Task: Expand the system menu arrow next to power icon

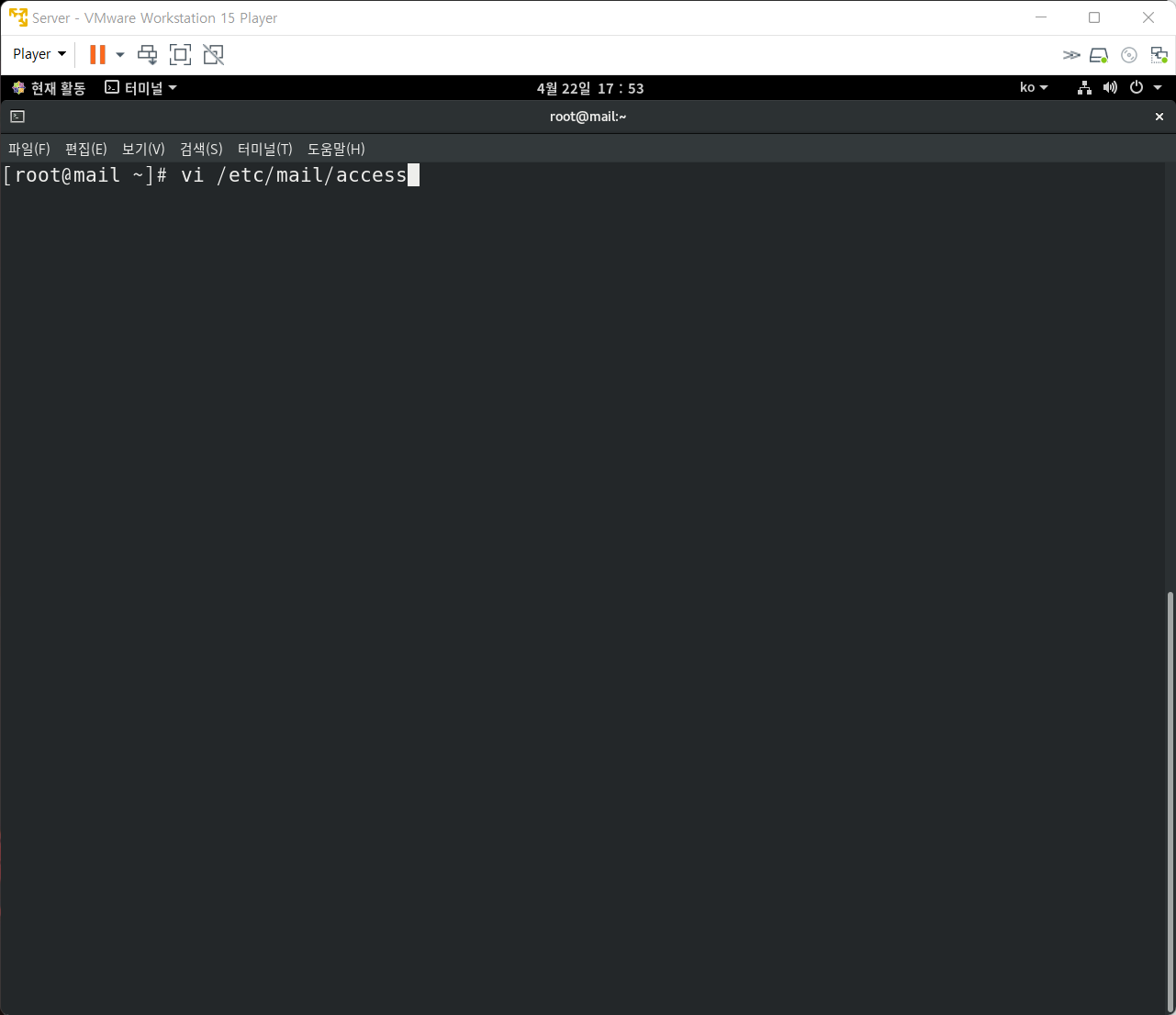Action: pyautogui.click(x=1158, y=88)
